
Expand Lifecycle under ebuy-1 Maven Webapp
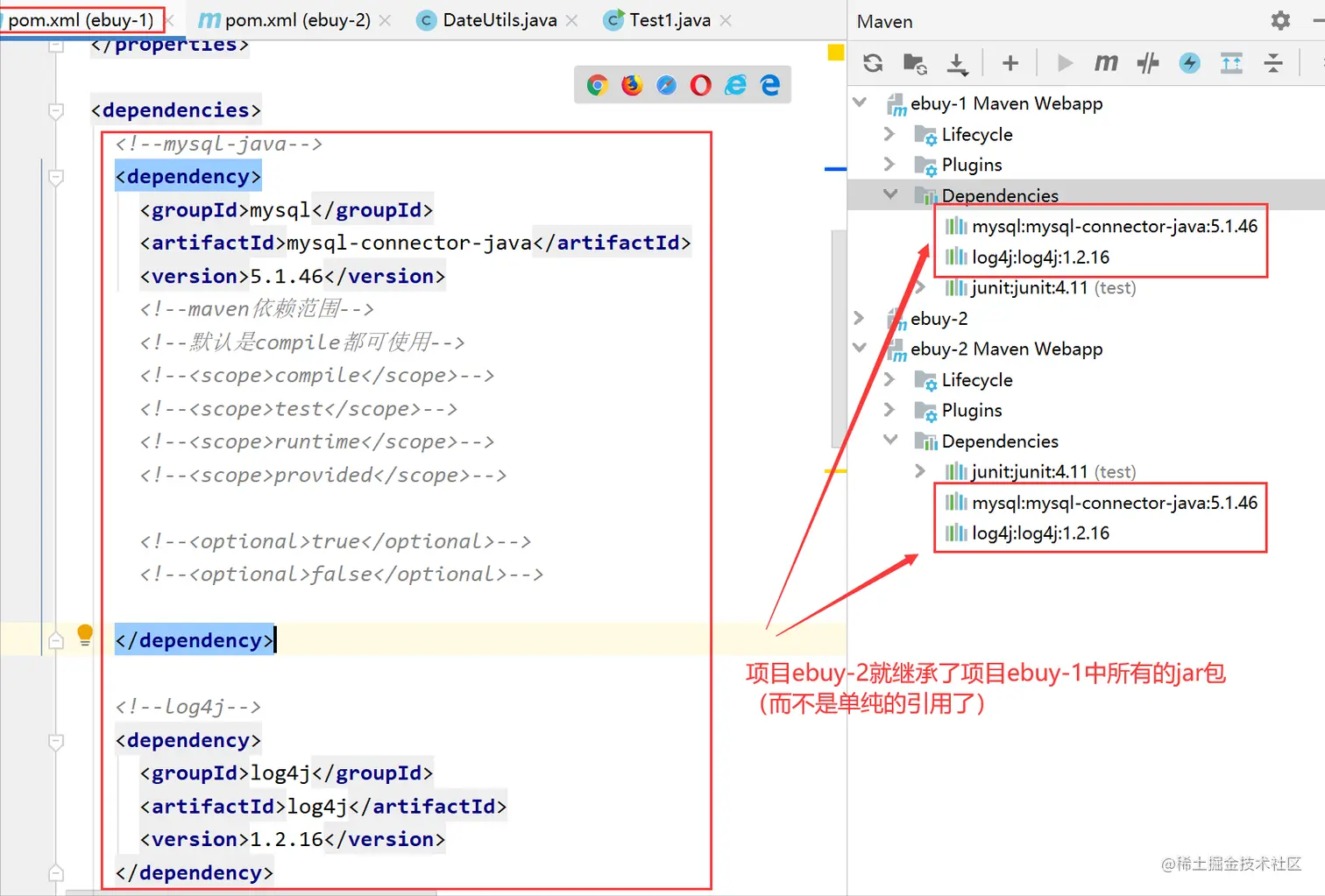click(889, 133)
